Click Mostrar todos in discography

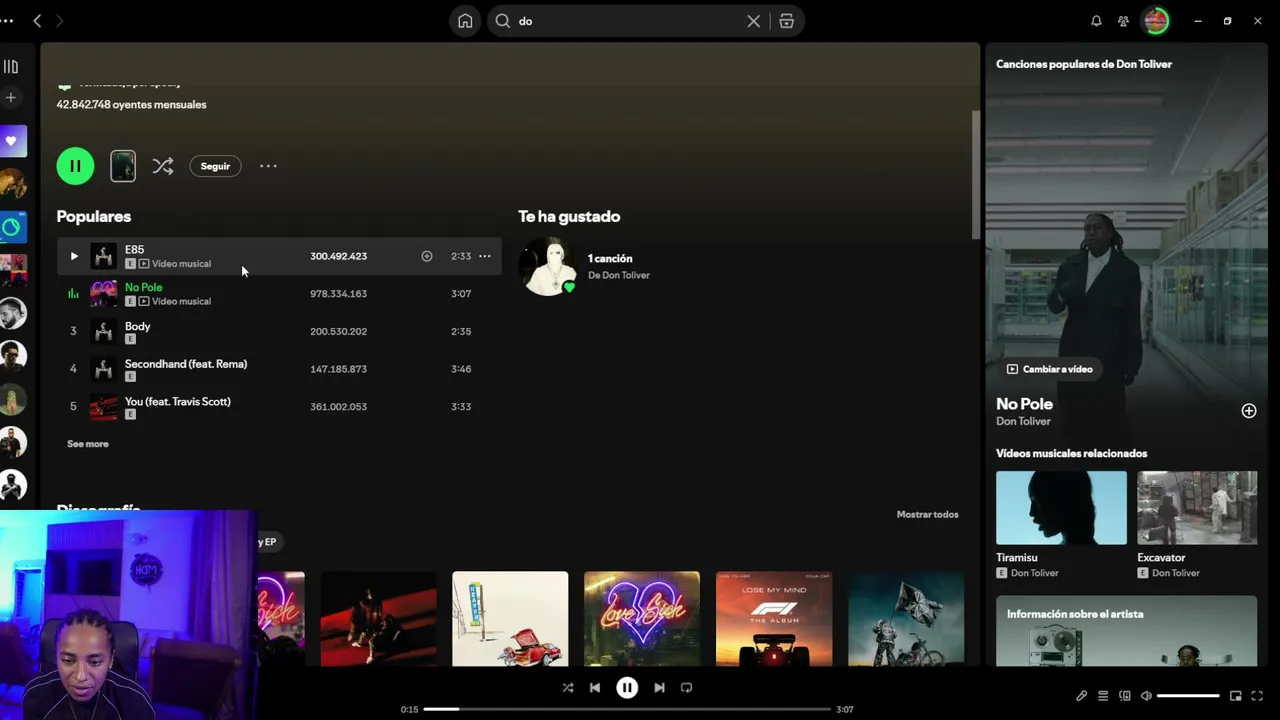pos(927,514)
